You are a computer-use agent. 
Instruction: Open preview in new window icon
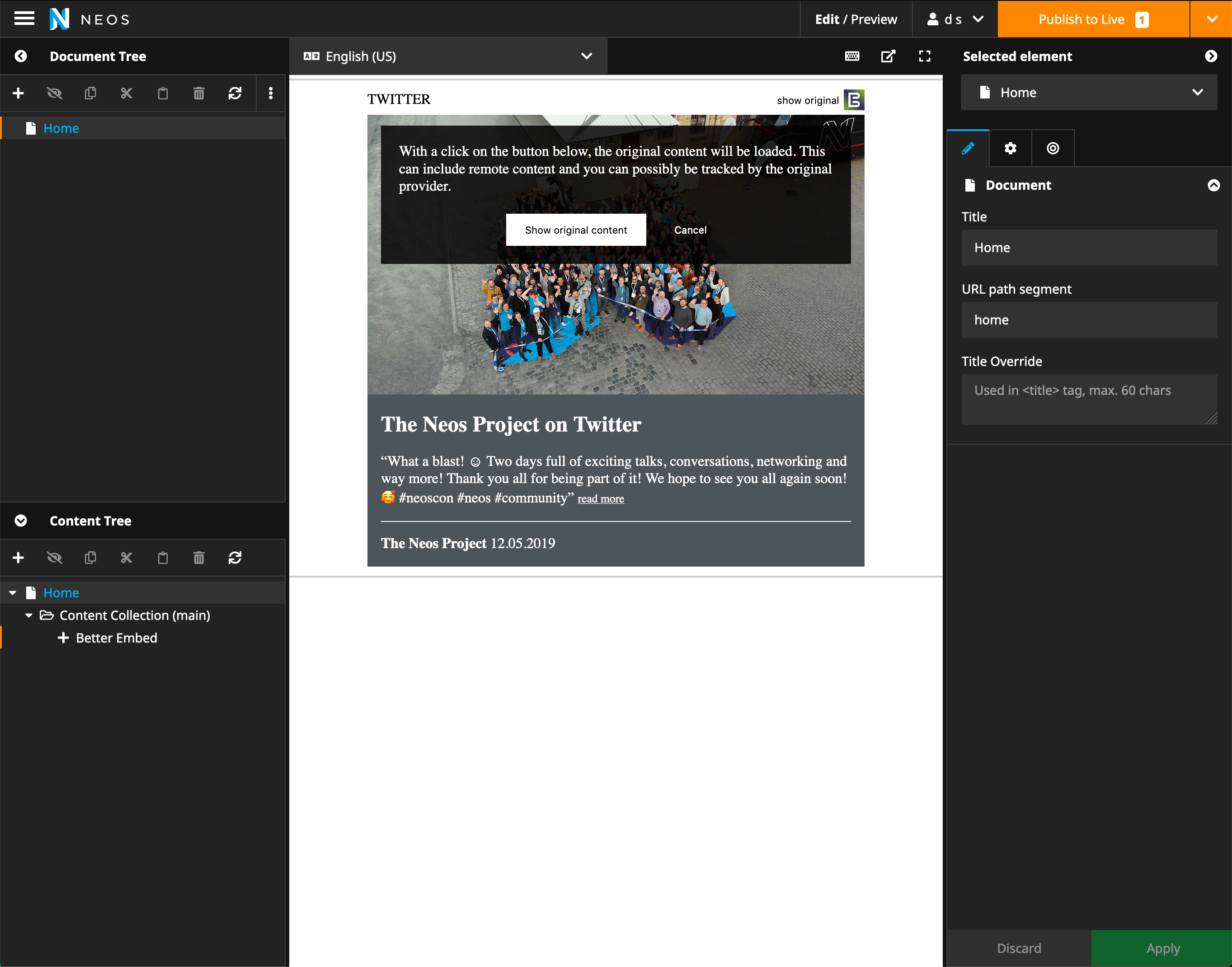coord(888,56)
